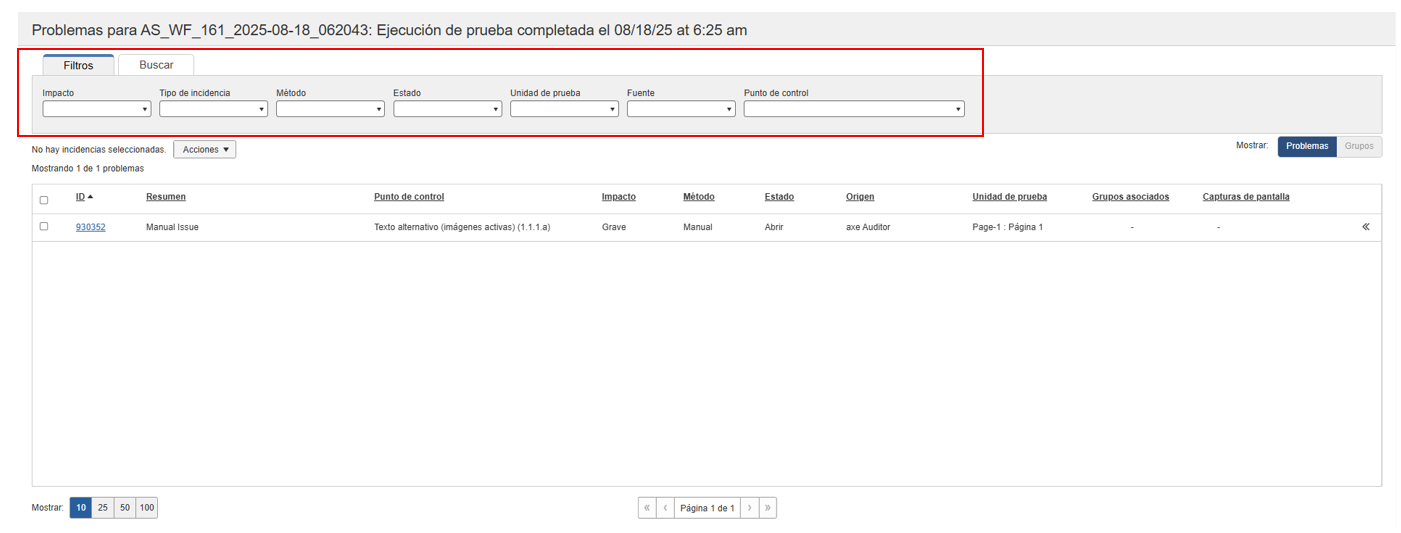Click the last page pagination arrow
The width and height of the screenshot is (1401, 533).
pyautogui.click(x=767, y=508)
